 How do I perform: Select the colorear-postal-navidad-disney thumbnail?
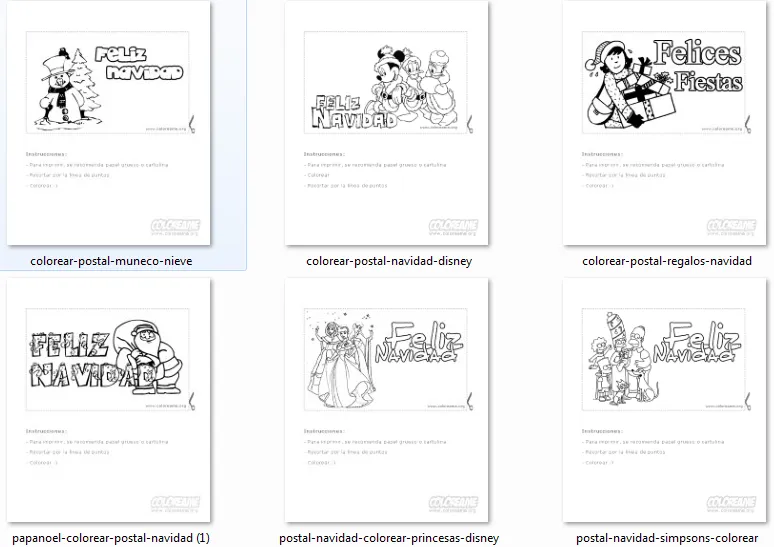tap(387, 123)
